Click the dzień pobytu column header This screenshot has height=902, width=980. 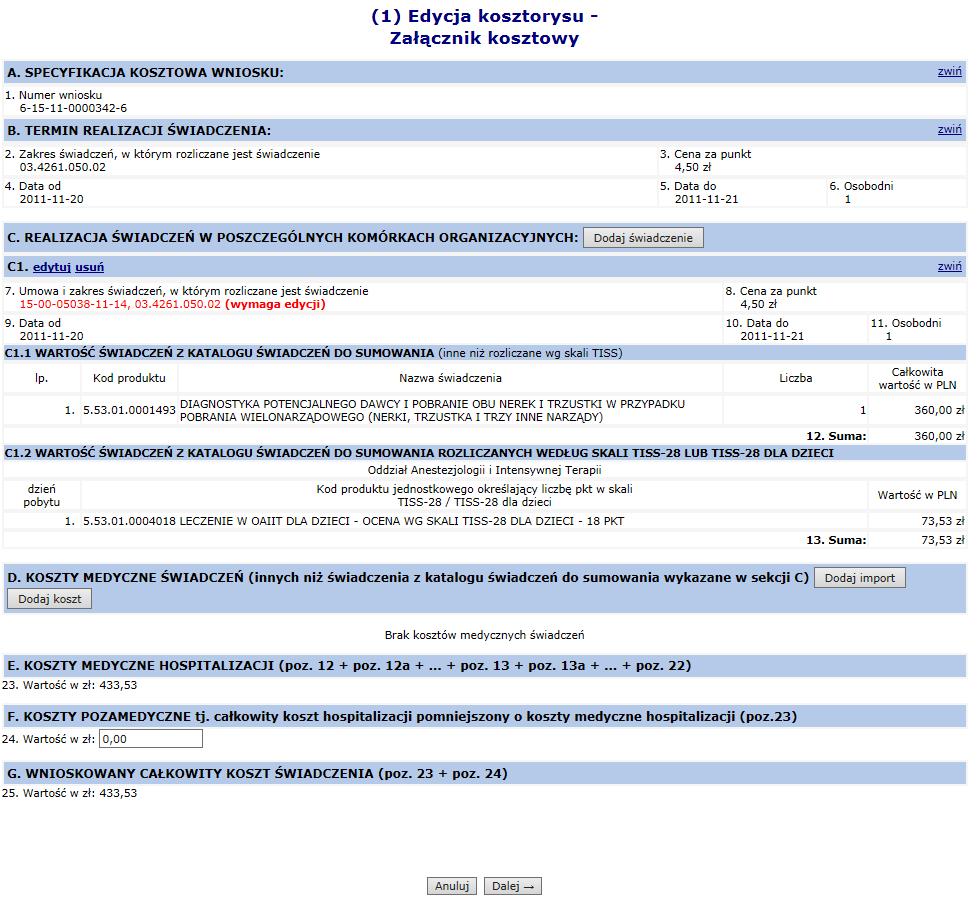42,495
